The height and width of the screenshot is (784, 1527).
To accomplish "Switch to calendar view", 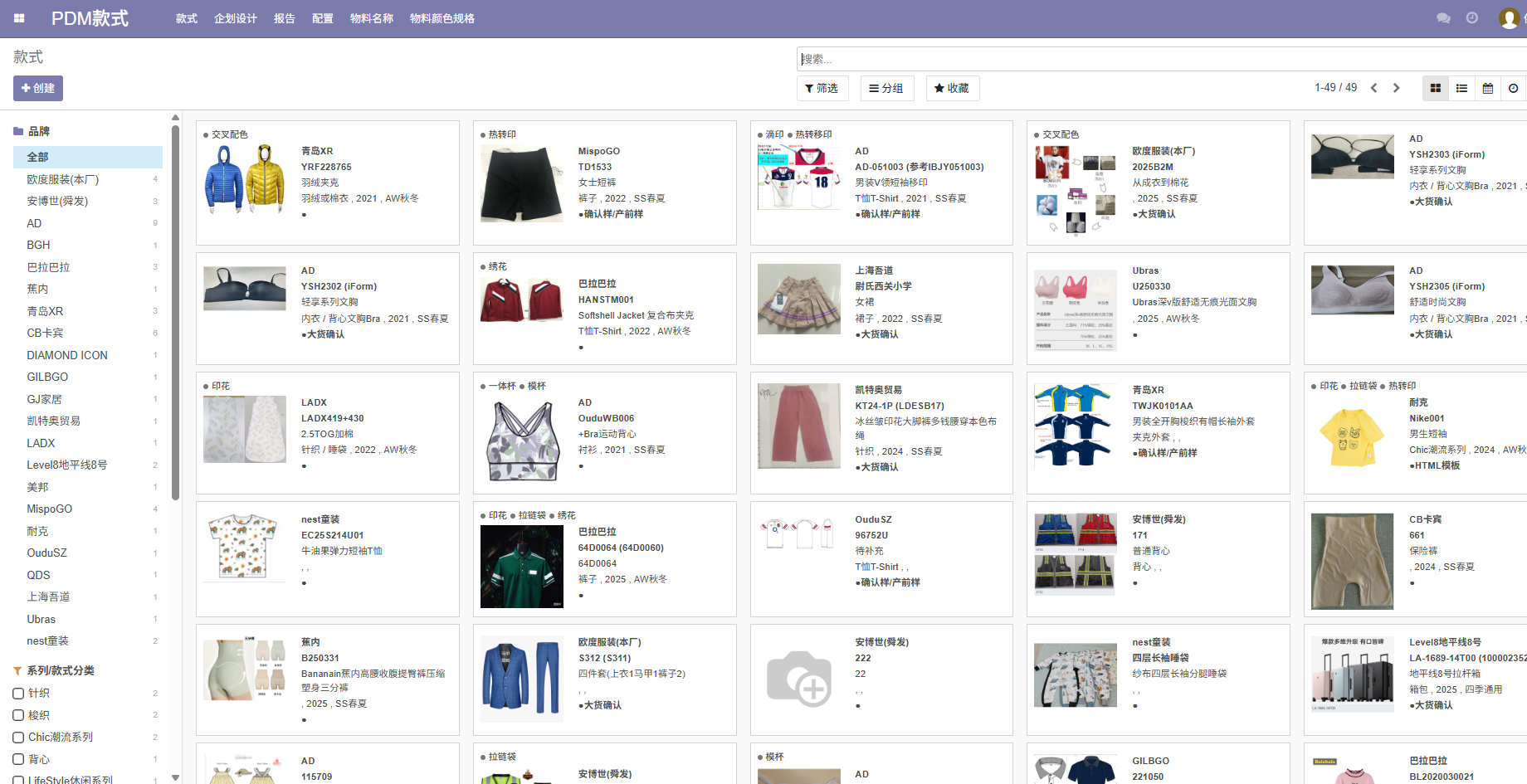I will pos(1488,88).
